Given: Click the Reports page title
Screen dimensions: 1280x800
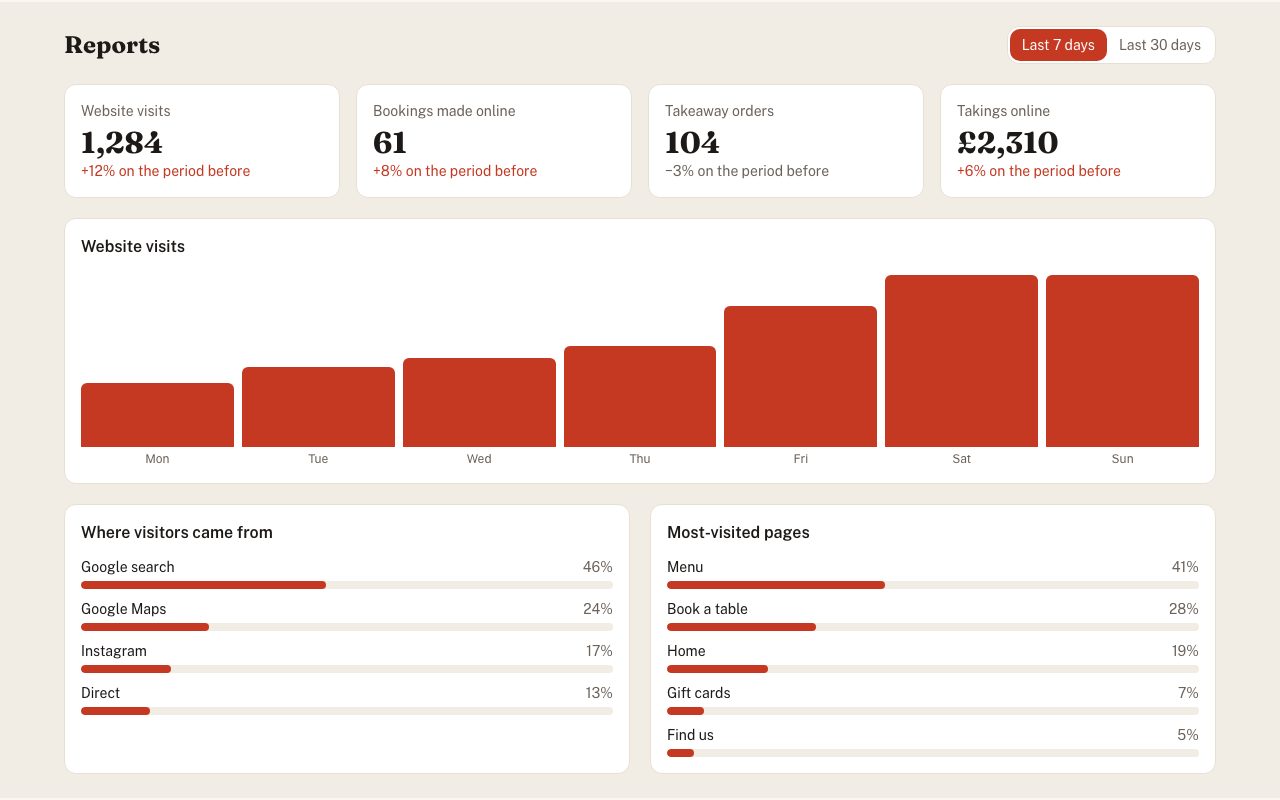Looking at the screenshot, I should point(112,45).
